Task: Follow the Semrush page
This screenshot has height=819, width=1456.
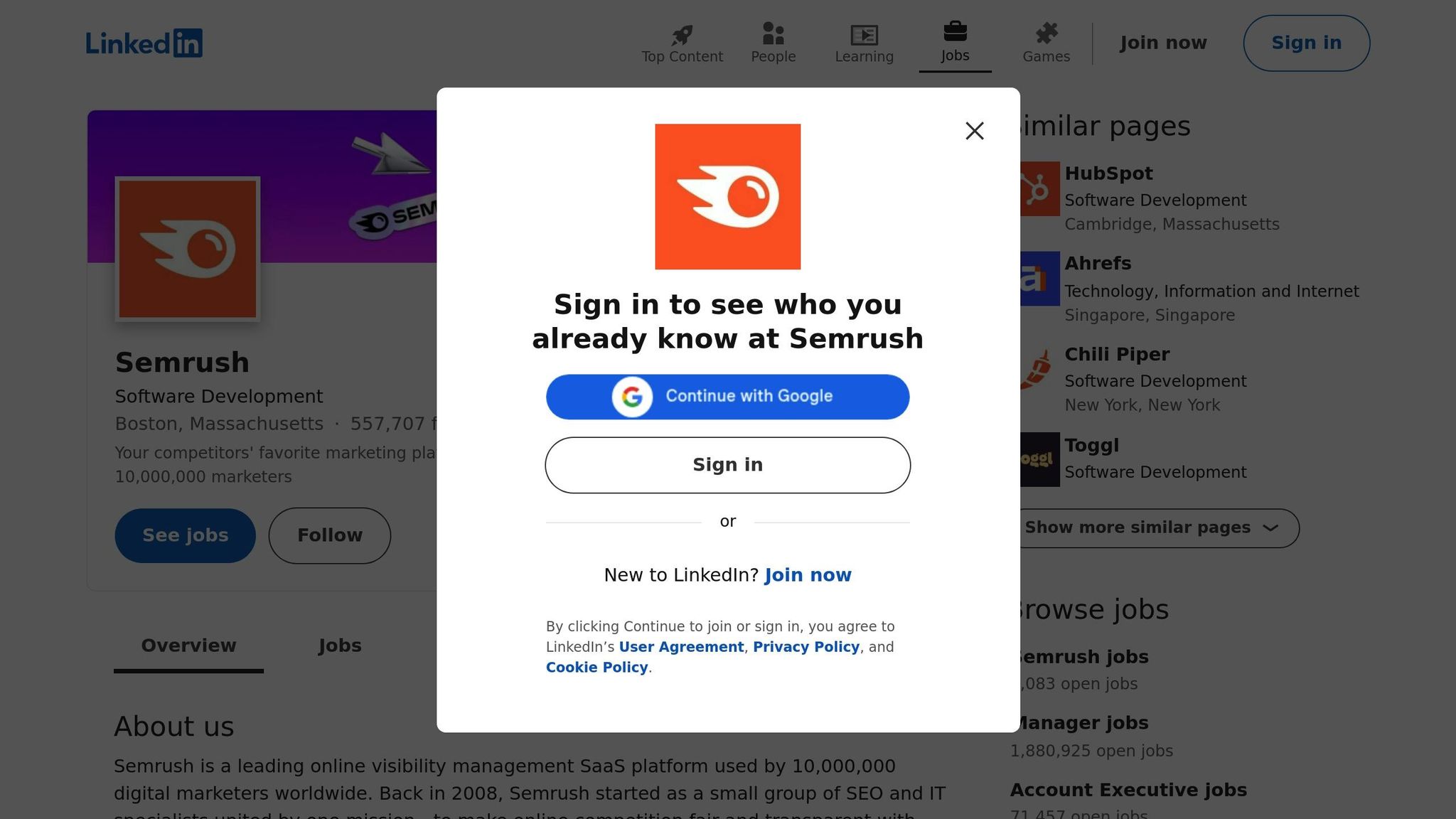Action: click(330, 535)
